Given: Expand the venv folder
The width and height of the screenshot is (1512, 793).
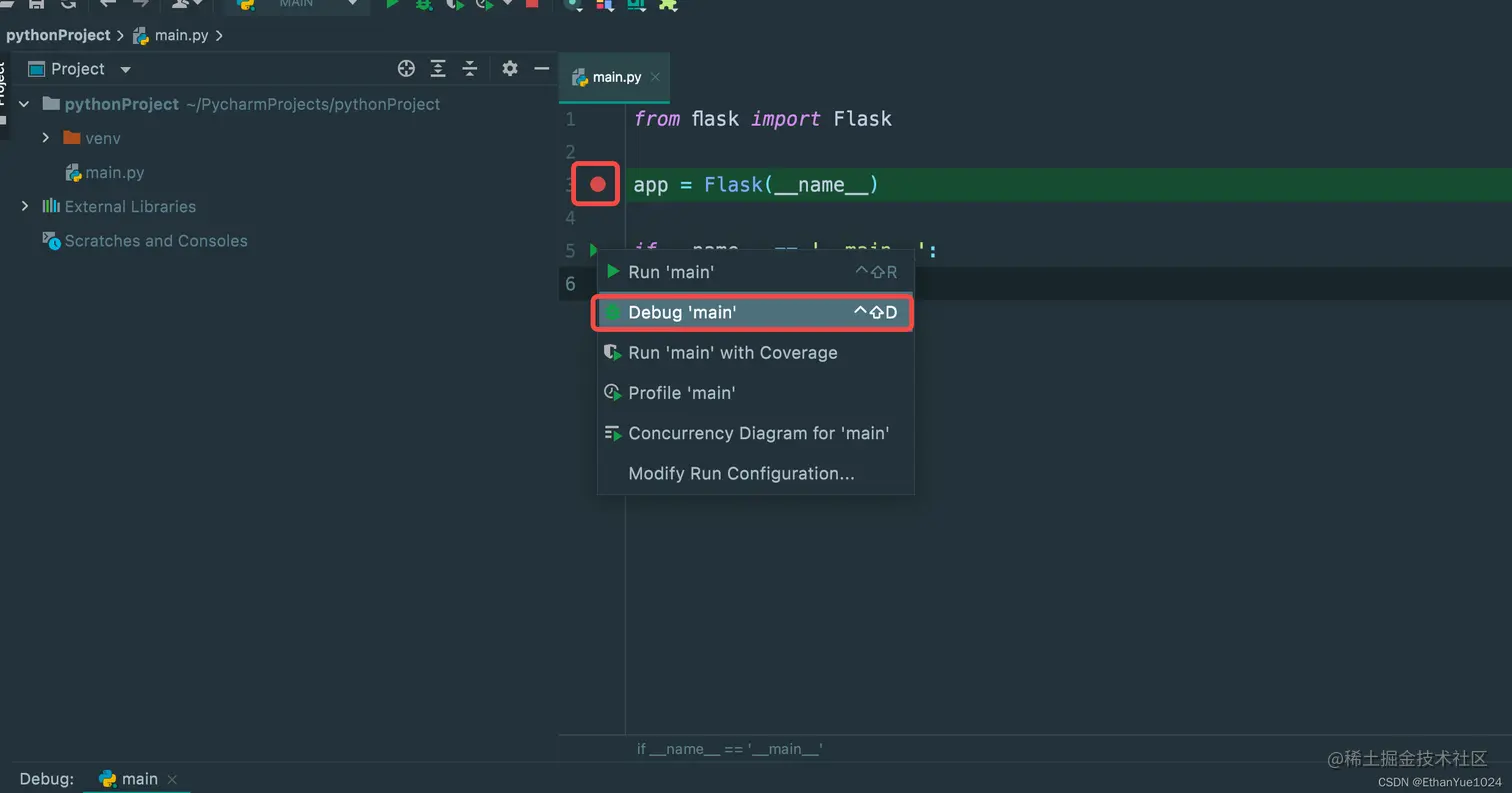Looking at the screenshot, I should point(46,138).
